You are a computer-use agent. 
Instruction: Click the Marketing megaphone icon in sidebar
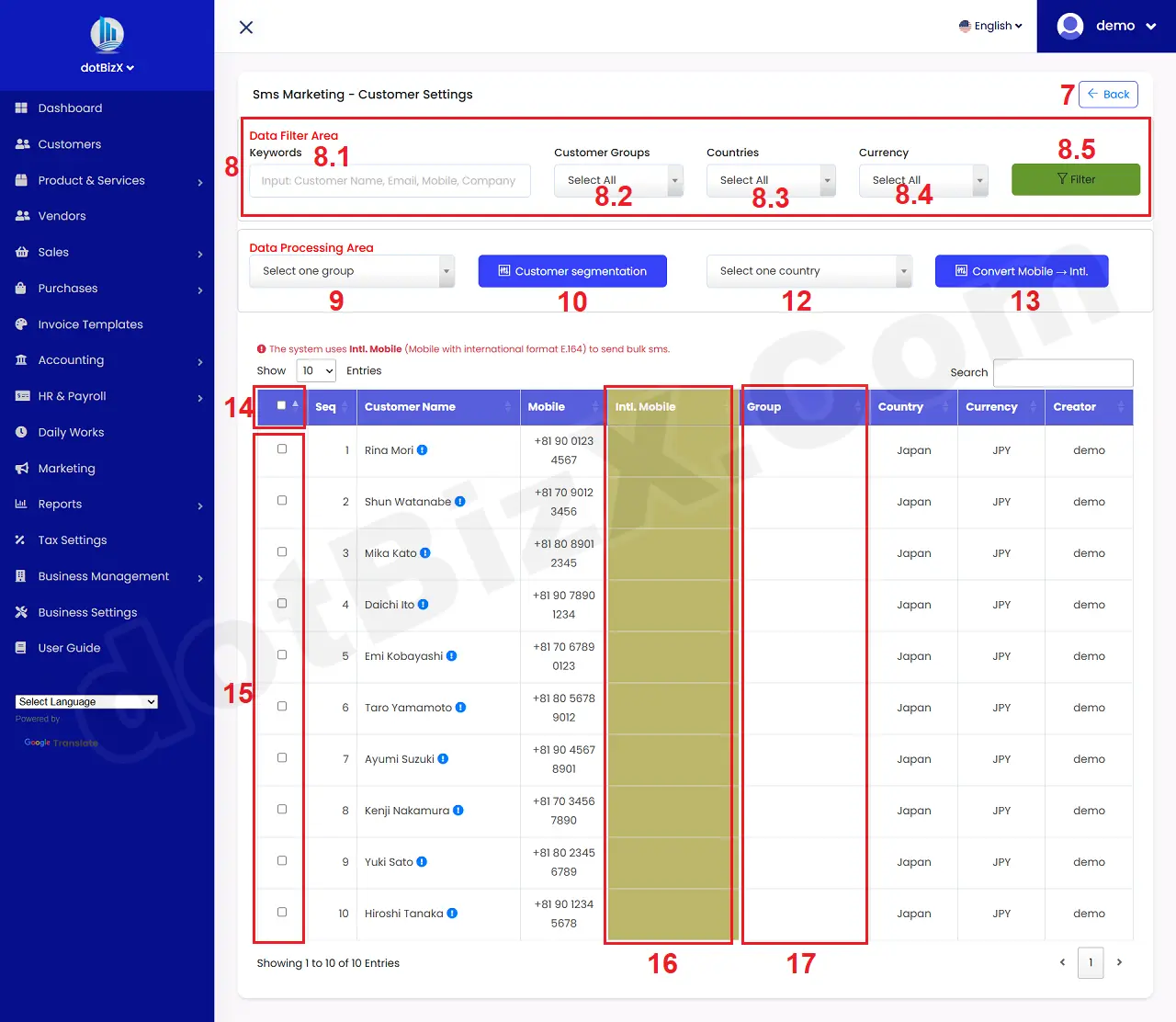pos(21,469)
